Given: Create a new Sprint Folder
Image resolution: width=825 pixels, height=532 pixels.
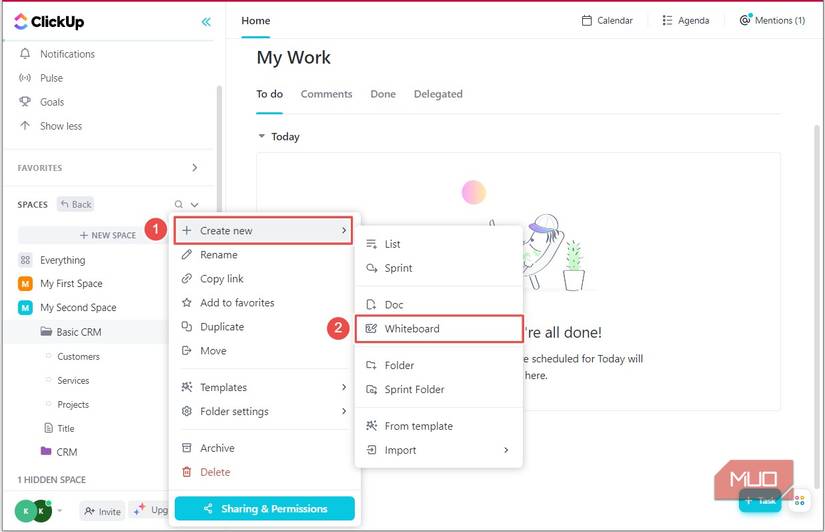Looking at the screenshot, I should (x=414, y=389).
